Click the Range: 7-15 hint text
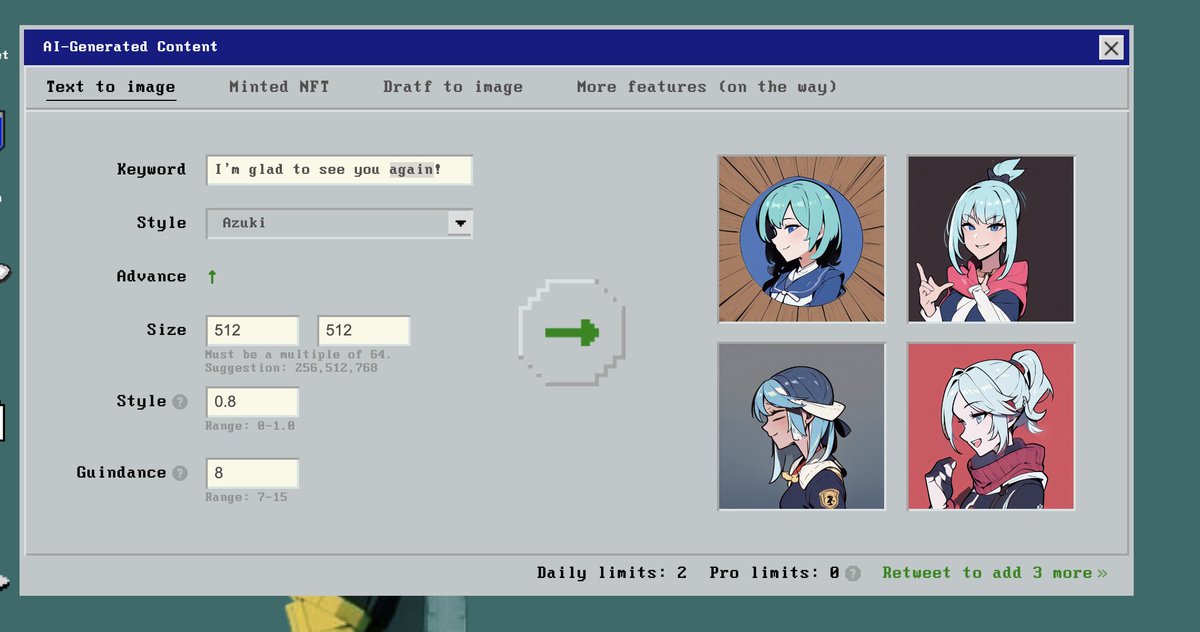This screenshot has width=1200, height=632. tap(246, 497)
